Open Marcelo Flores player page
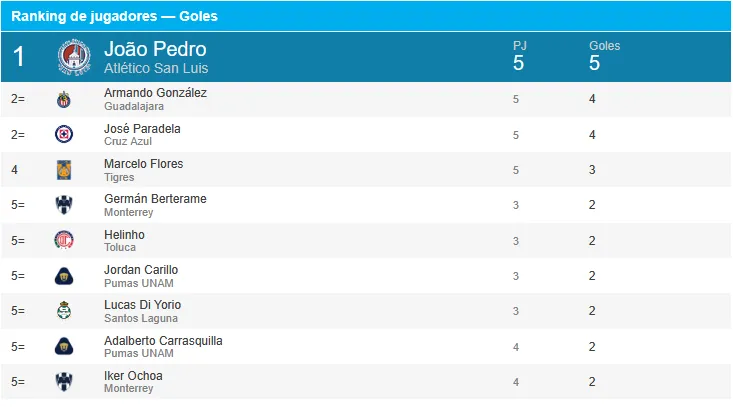Viewport: 733px width, 407px height. [143, 164]
